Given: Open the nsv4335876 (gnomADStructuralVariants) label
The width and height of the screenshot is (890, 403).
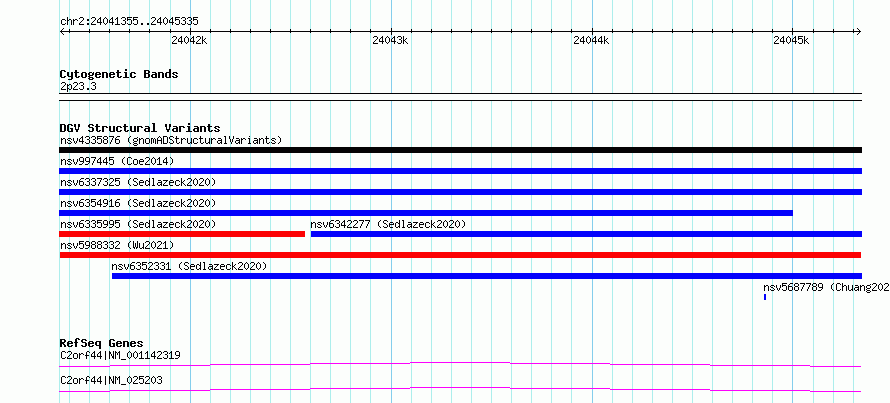Looking at the screenshot, I should pyautogui.click(x=171, y=140).
